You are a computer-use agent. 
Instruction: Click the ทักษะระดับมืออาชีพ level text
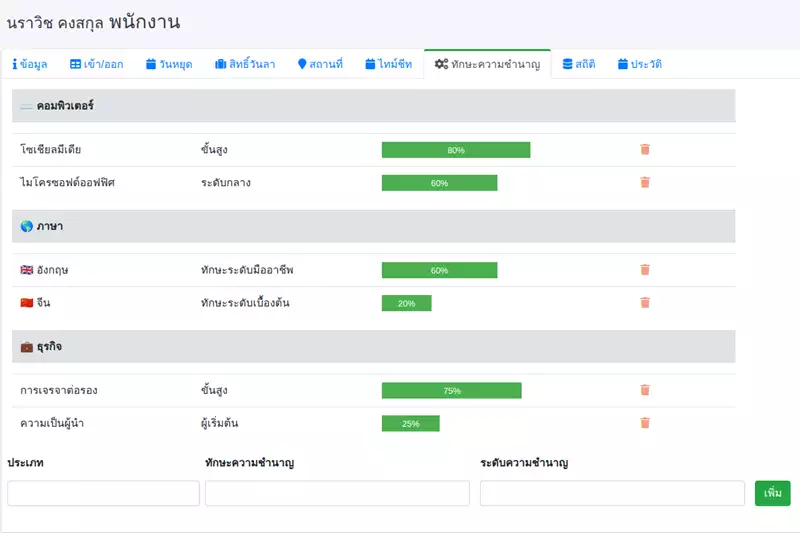[x=247, y=270]
